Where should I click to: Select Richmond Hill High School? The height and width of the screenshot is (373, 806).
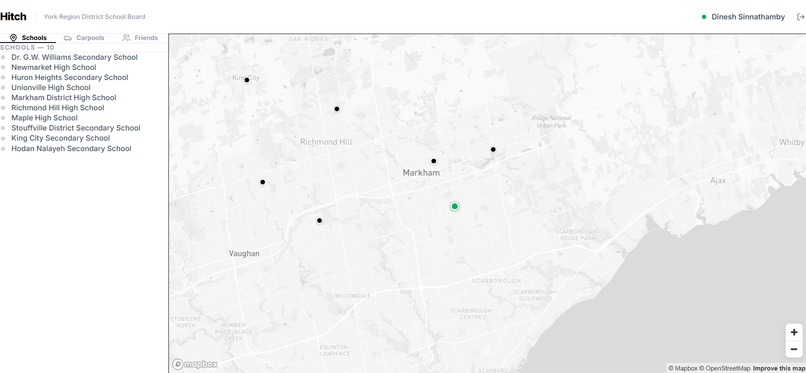point(58,108)
